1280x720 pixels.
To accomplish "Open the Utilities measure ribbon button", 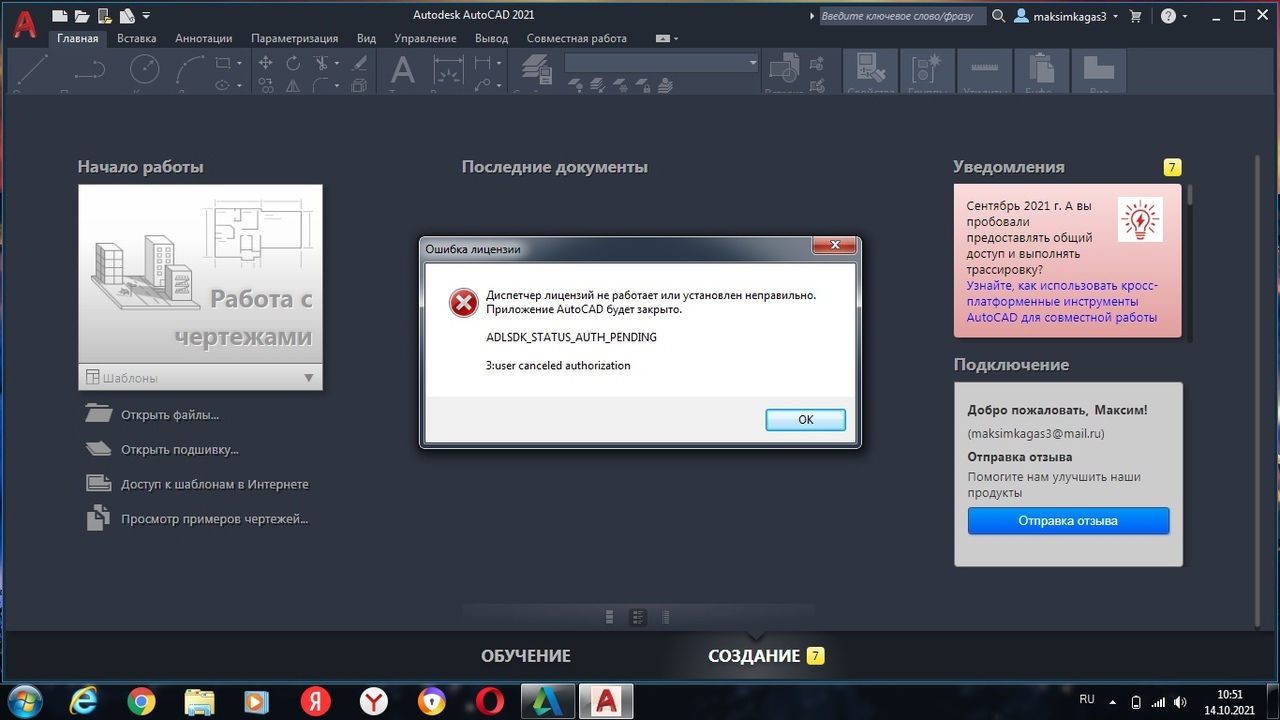I will tap(985, 72).
